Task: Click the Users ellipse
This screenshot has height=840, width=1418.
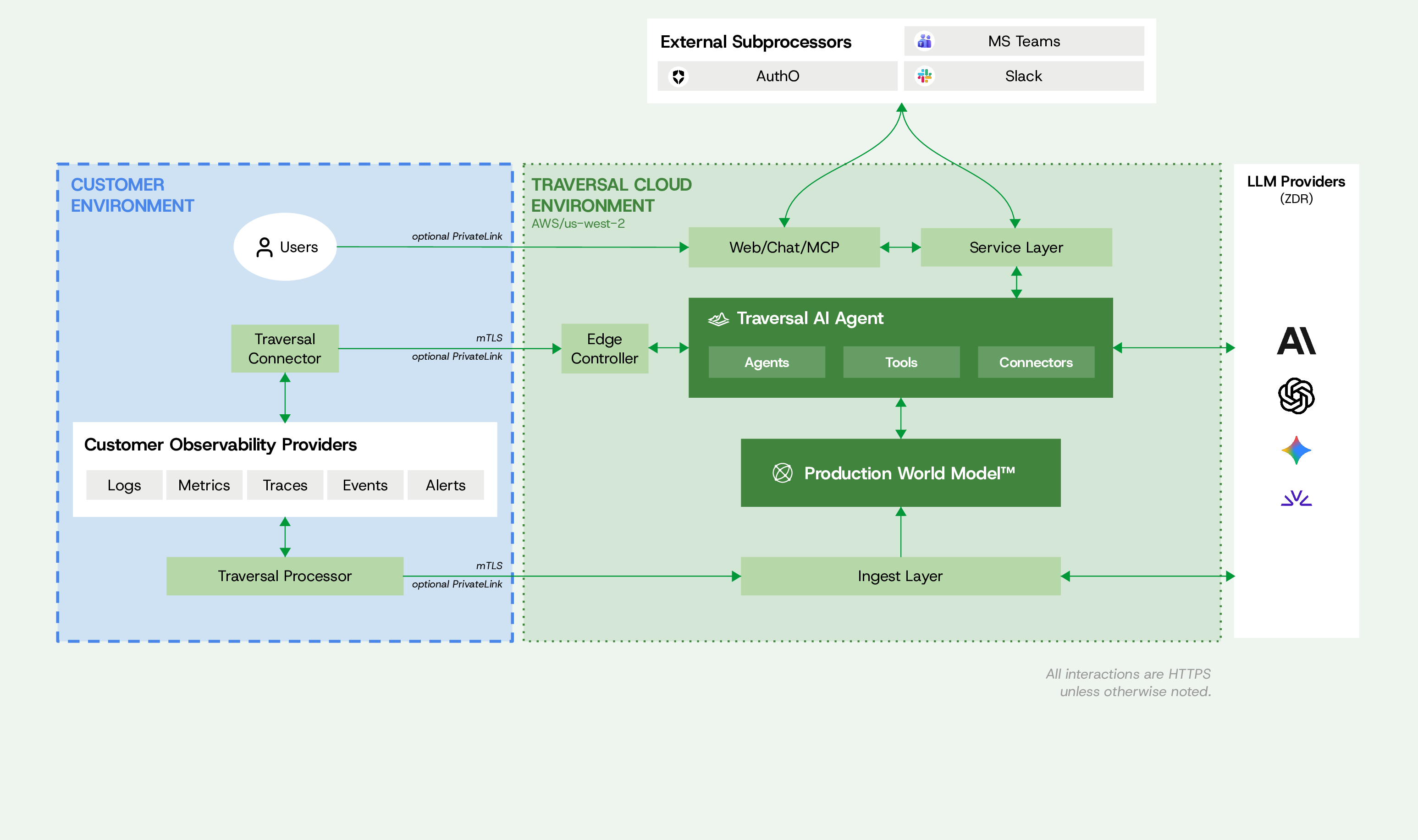Action: [x=285, y=247]
